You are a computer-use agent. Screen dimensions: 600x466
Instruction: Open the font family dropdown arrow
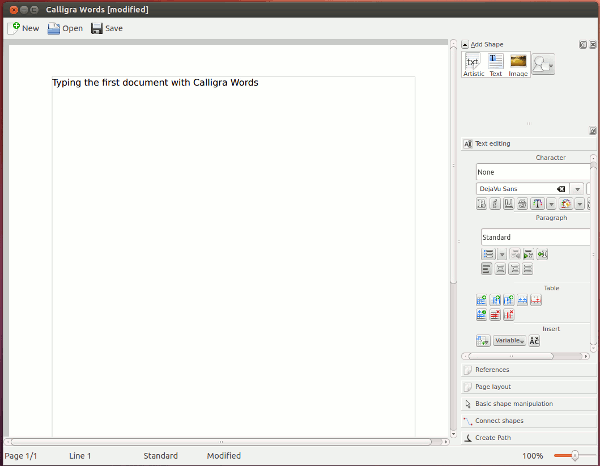click(577, 189)
